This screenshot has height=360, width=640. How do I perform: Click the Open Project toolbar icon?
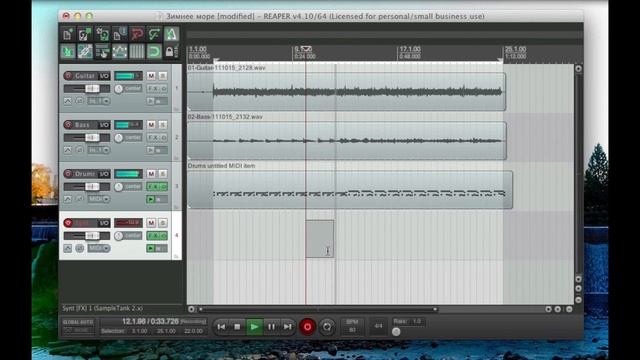point(85,35)
